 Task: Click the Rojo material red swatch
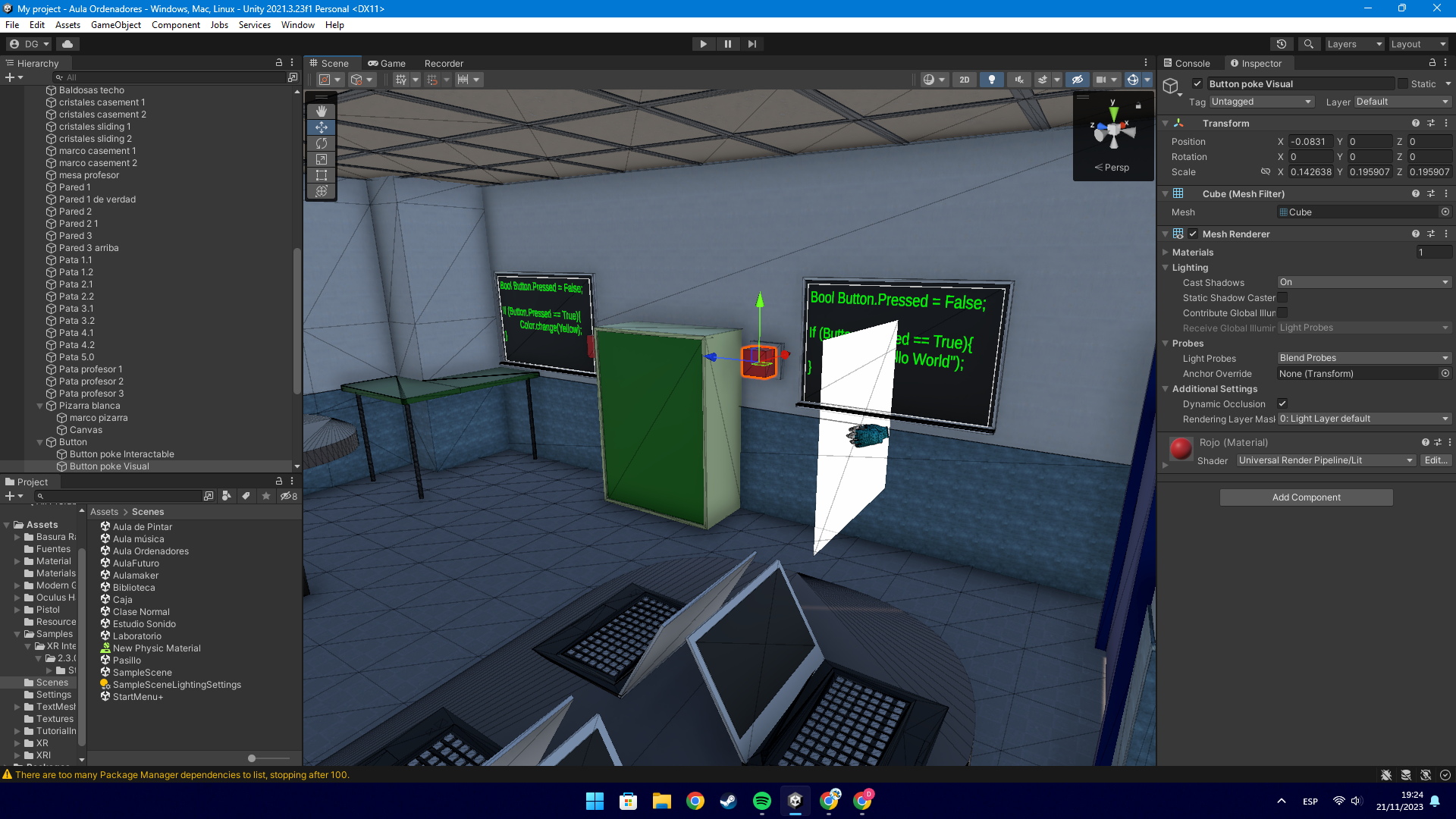click(1181, 449)
